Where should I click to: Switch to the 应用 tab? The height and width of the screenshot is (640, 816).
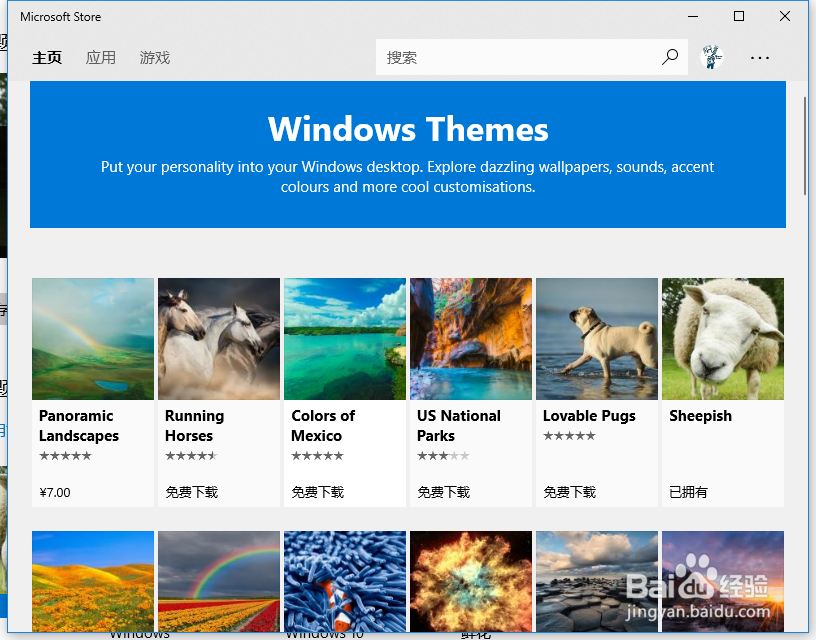pos(100,57)
